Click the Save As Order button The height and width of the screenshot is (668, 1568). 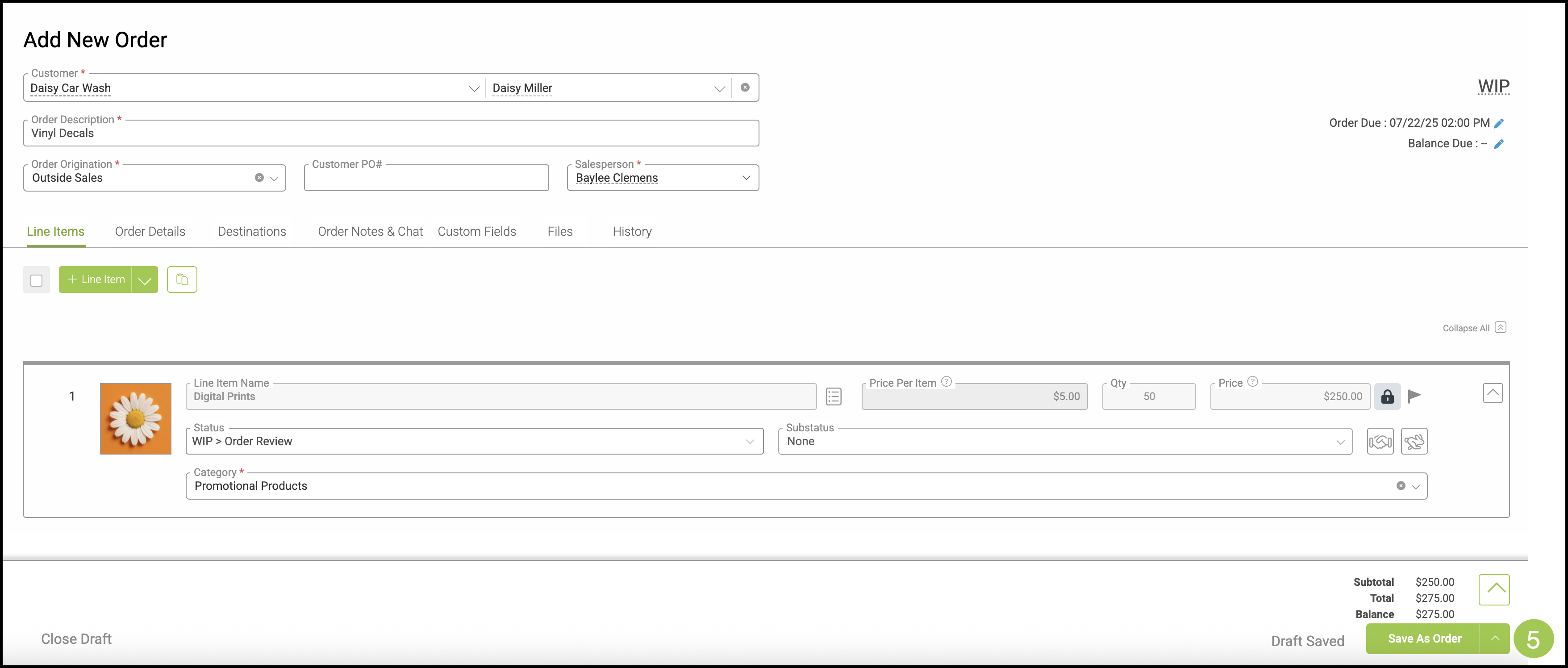tap(1424, 639)
